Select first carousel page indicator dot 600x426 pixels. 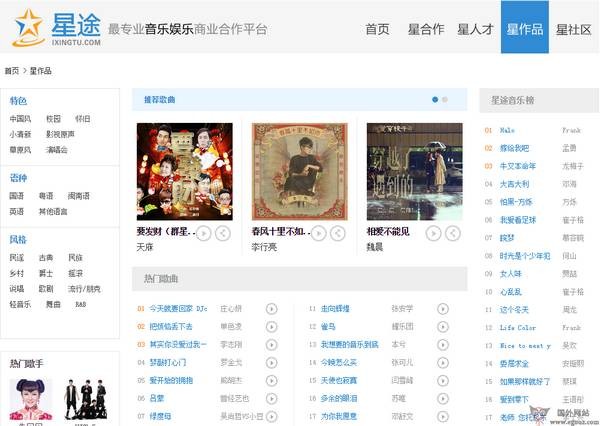(x=435, y=100)
